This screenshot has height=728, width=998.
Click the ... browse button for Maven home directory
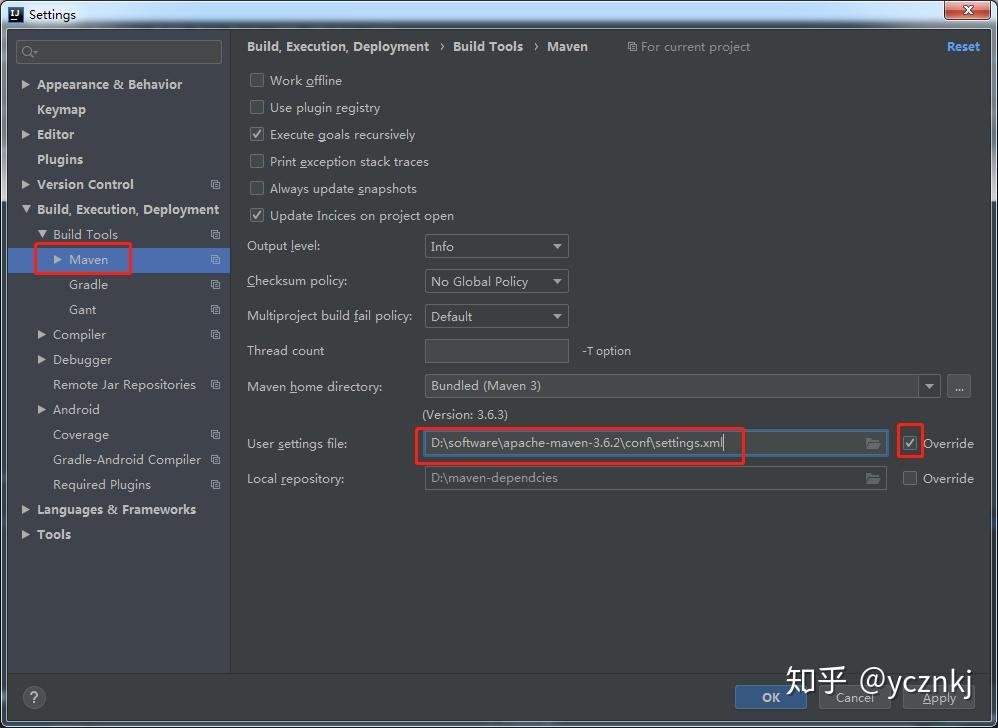(959, 386)
